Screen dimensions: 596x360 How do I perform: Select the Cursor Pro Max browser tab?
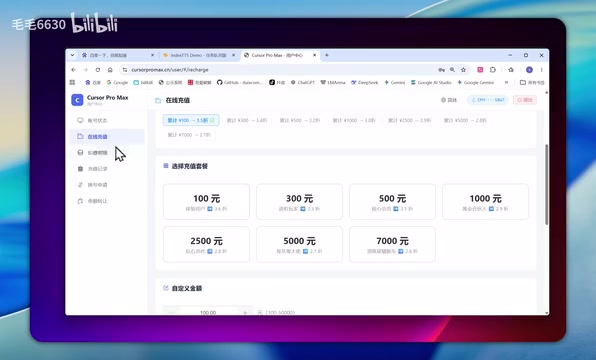pos(280,55)
